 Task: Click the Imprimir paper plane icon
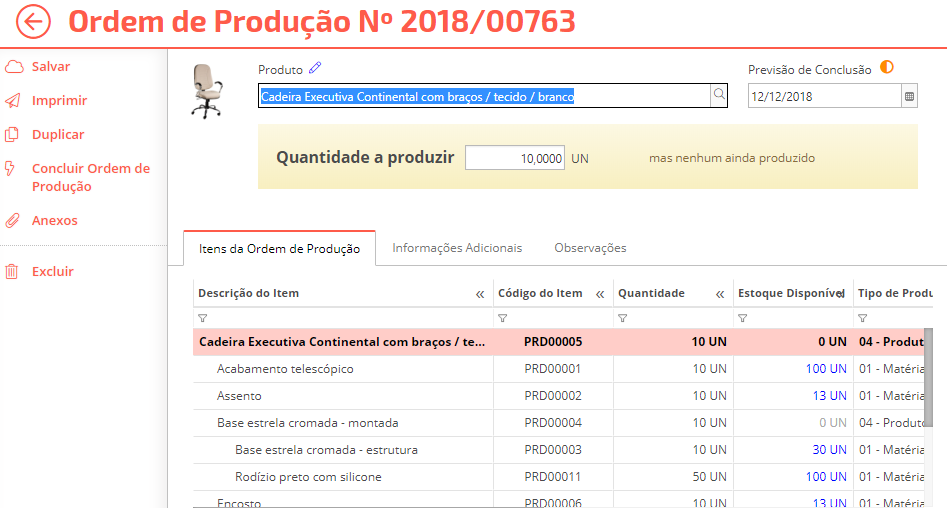click(14, 101)
